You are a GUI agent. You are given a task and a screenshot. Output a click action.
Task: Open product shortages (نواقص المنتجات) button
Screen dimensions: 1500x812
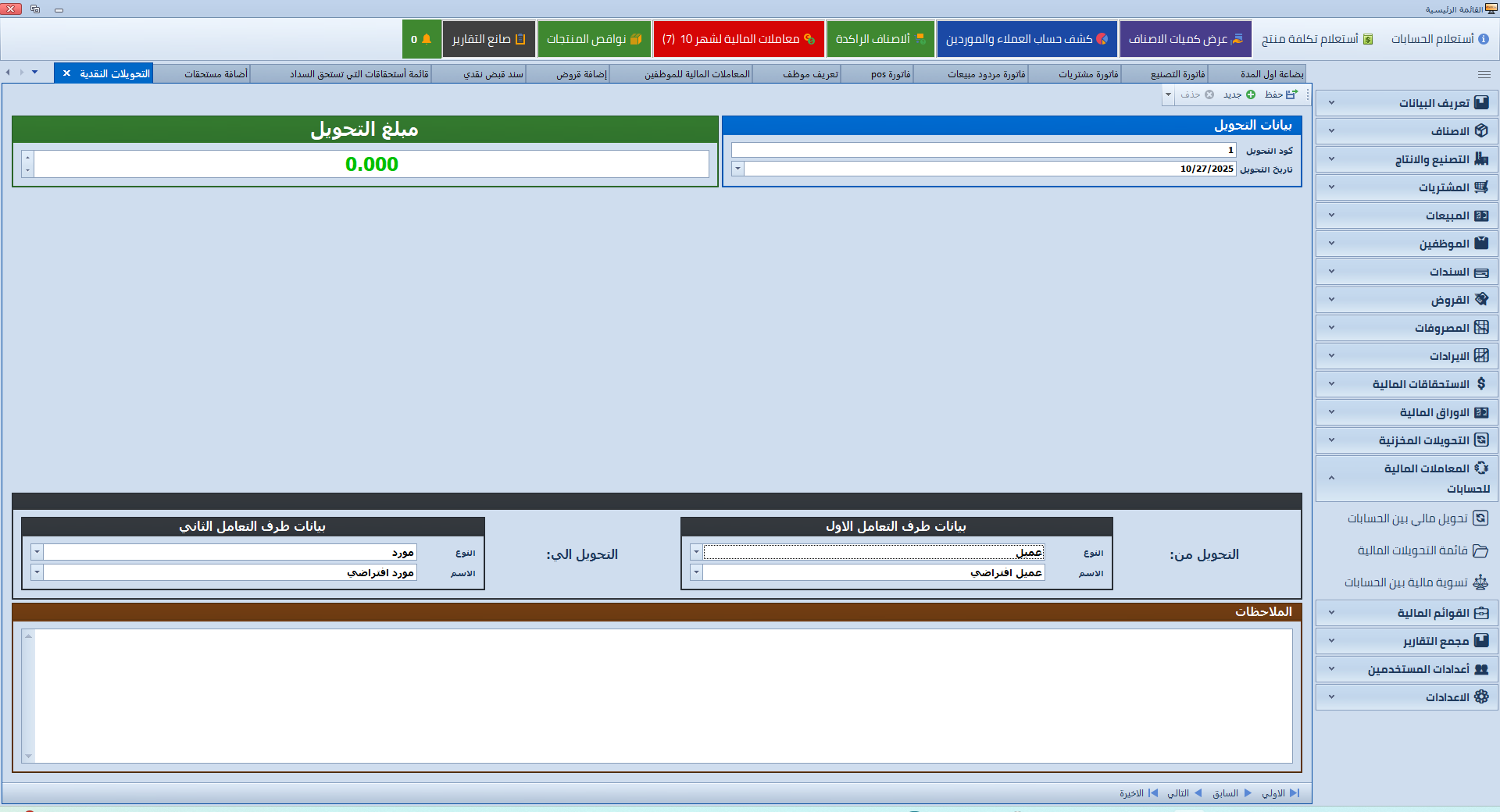tap(594, 39)
